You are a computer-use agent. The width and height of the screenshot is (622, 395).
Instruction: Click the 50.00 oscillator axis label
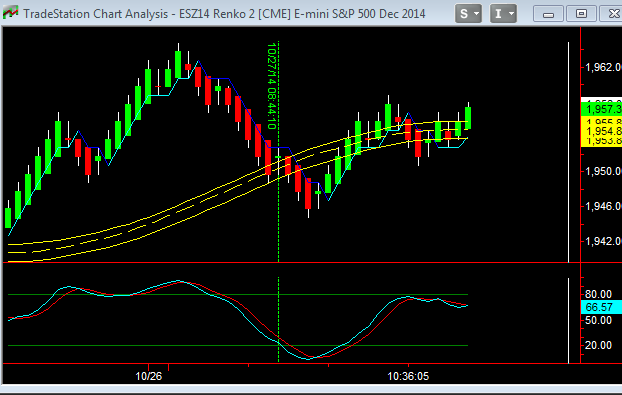coord(598,320)
